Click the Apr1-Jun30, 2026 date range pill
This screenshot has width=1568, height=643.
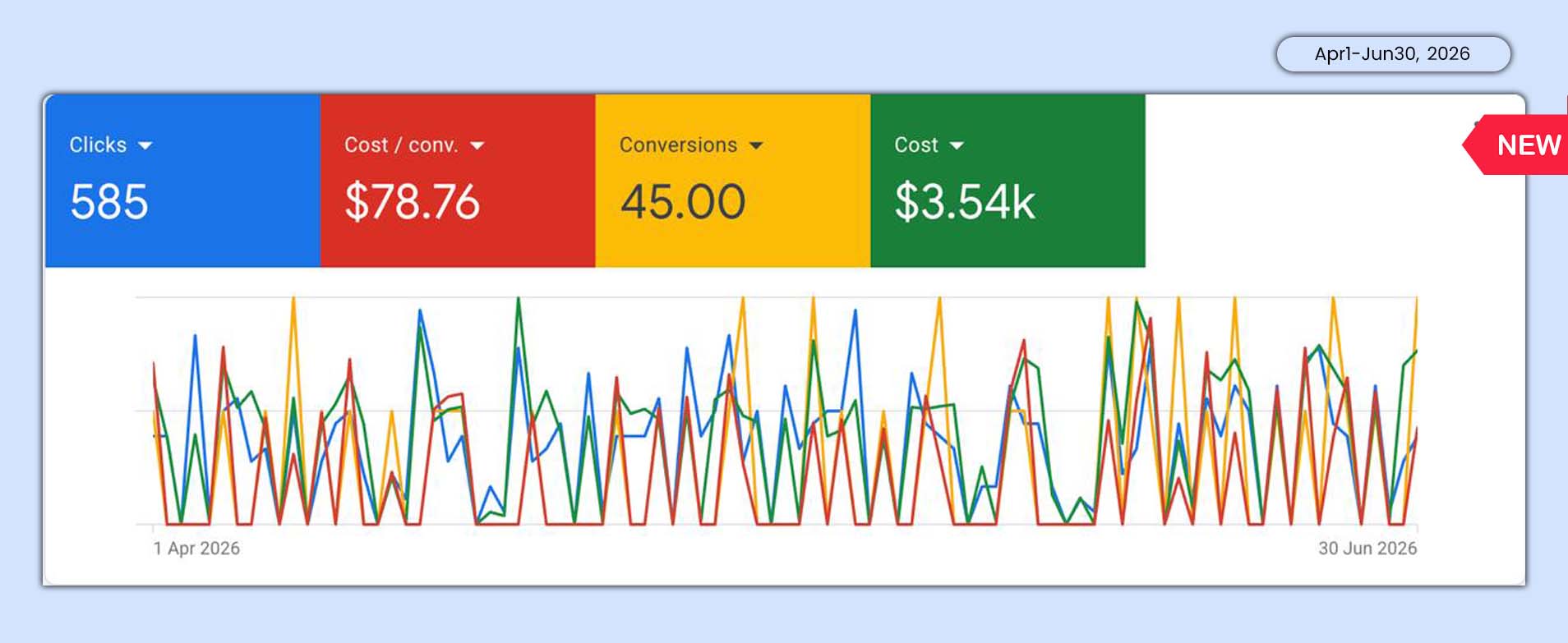tap(1393, 54)
